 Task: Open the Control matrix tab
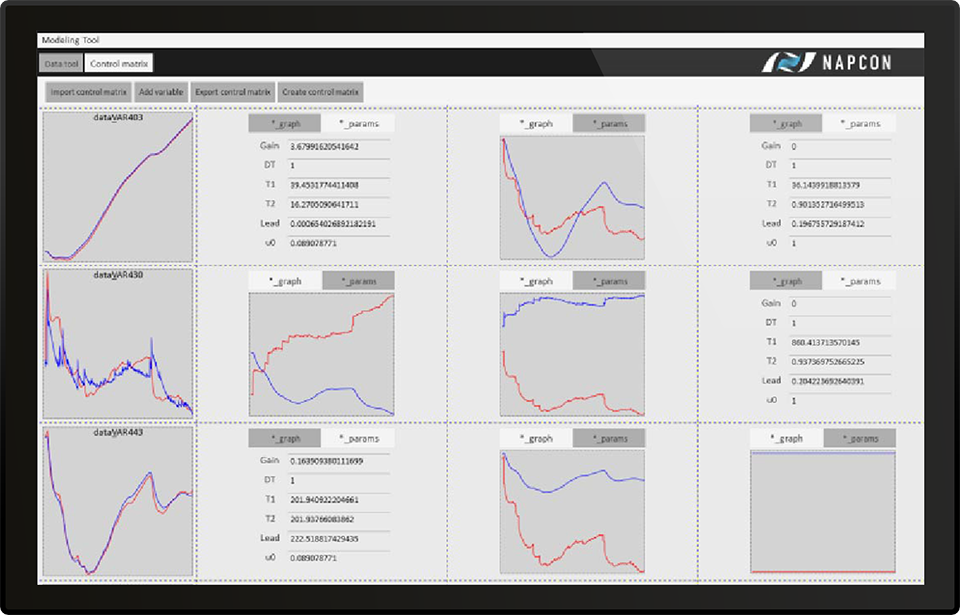pyautogui.click(x=119, y=63)
